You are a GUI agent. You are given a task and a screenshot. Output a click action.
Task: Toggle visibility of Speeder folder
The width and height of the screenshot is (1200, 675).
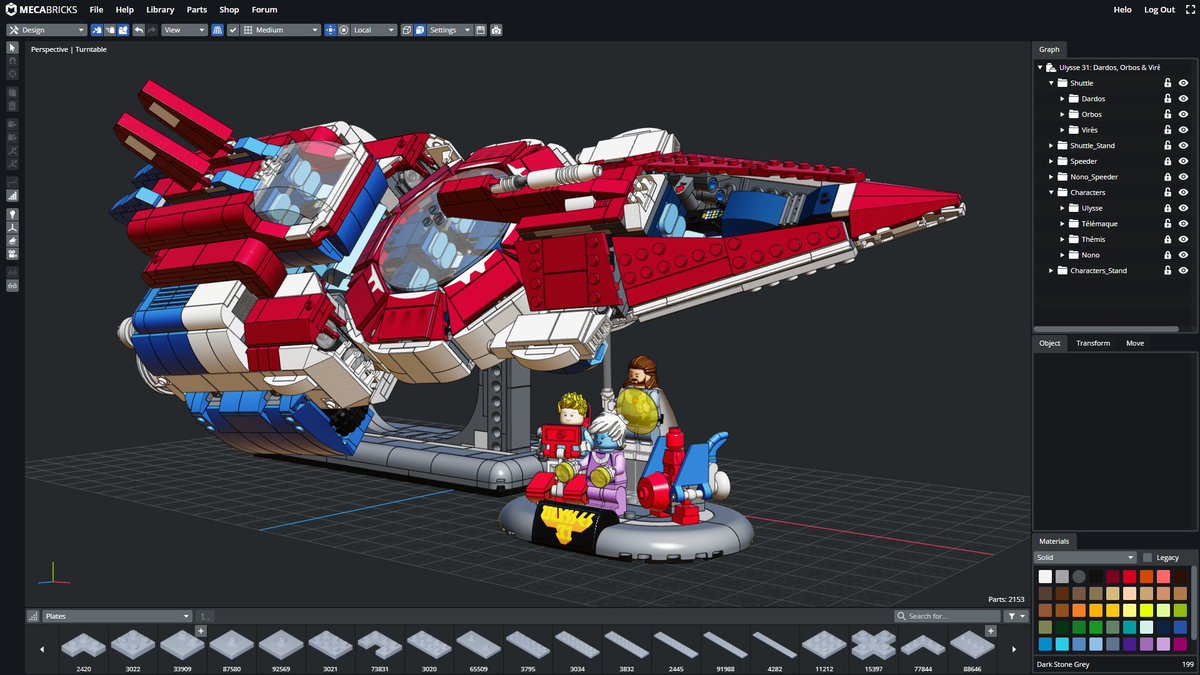pos(1183,161)
